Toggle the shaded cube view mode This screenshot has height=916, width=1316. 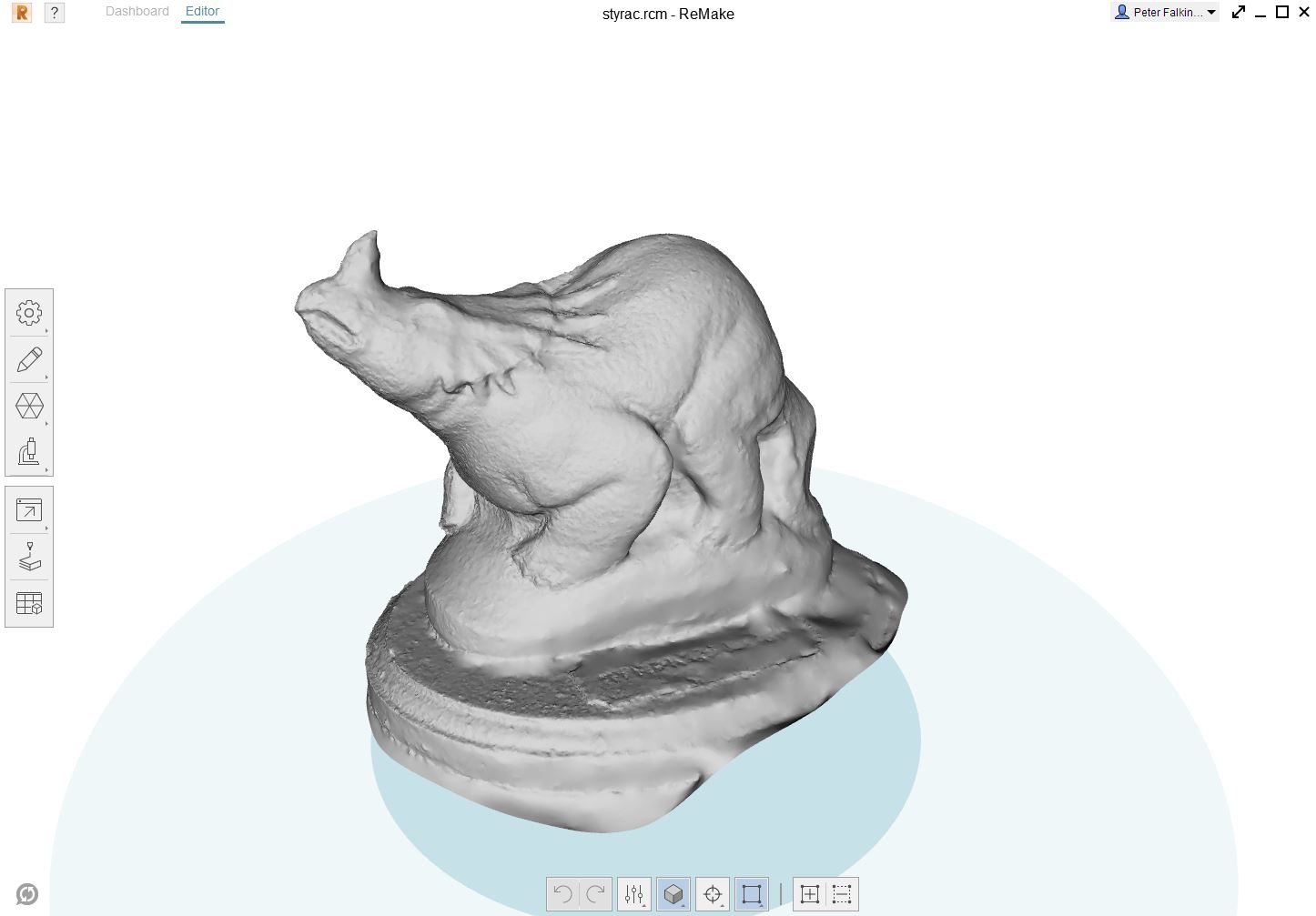(673, 894)
